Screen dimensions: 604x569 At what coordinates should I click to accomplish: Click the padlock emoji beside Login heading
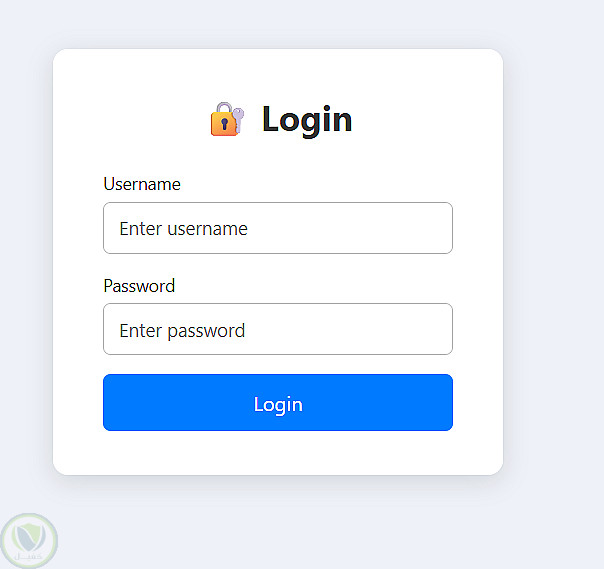pyautogui.click(x=223, y=120)
